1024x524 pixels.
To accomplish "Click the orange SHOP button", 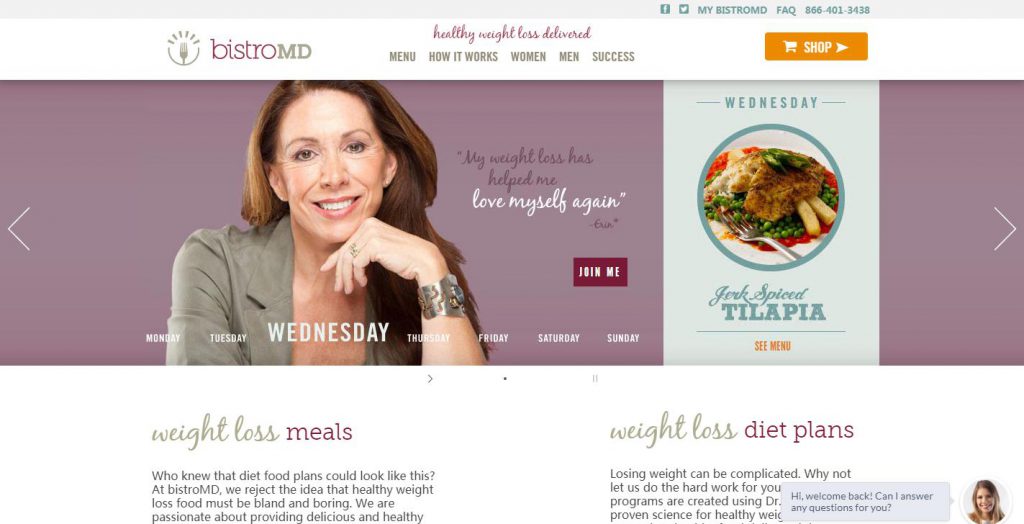I will click(x=816, y=46).
